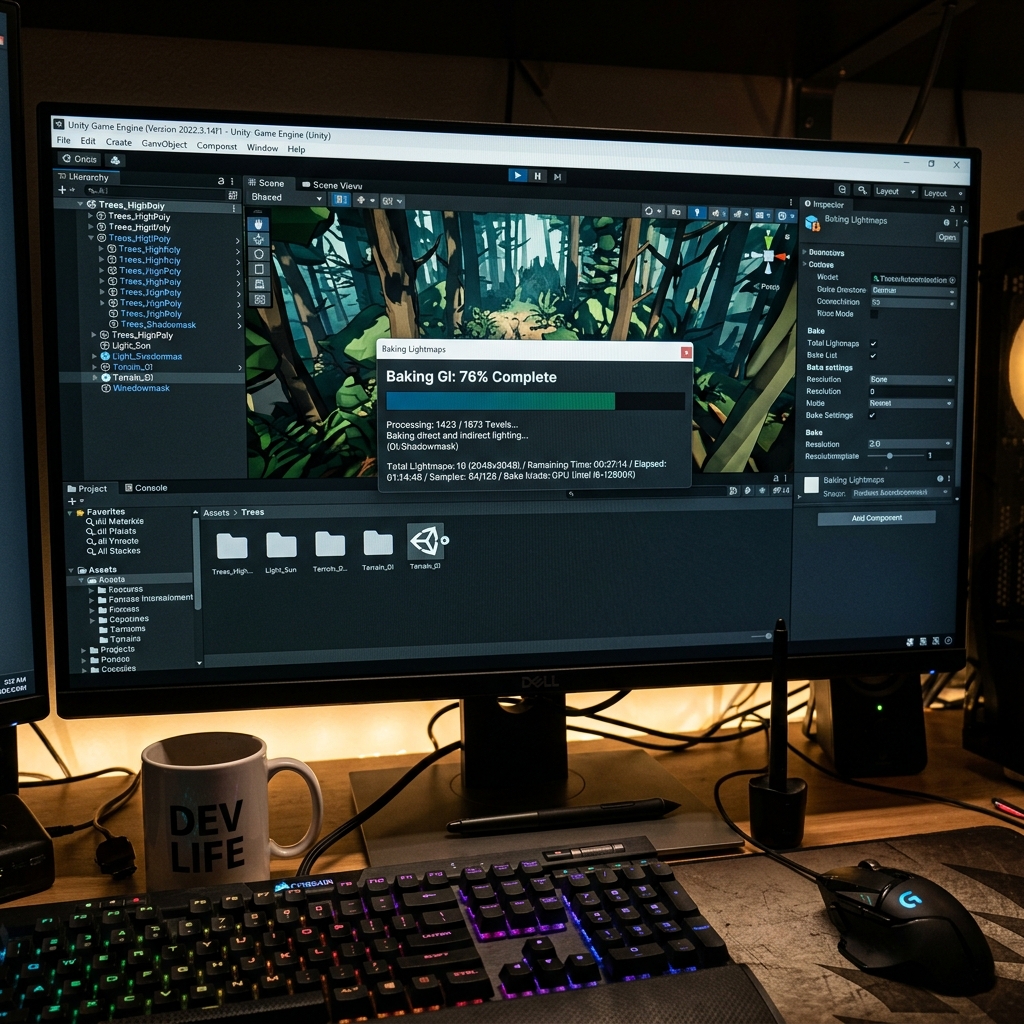Open the Guike Drestore dropdown
Image resolution: width=1024 pixels, height=1024 pixels.
click(x=913, y=291)
